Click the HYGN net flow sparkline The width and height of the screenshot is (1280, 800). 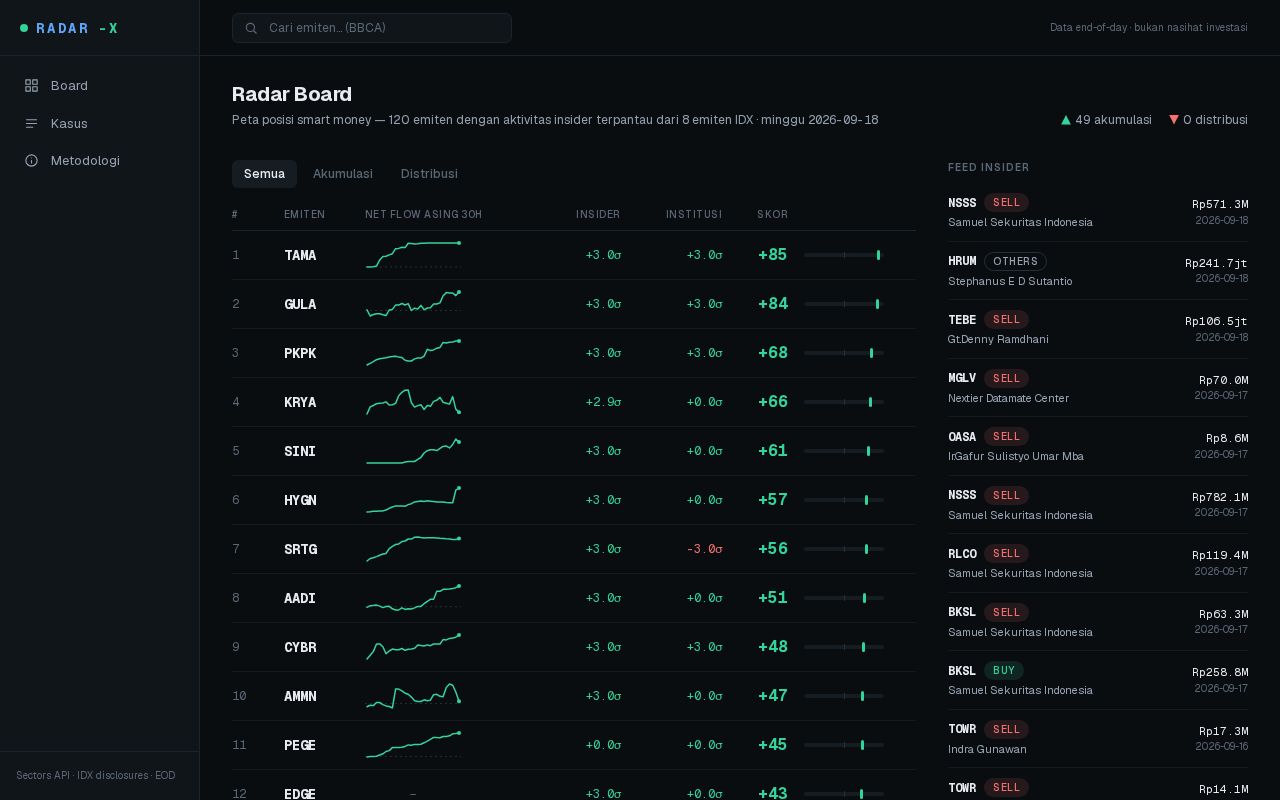(x=413, y=500)
